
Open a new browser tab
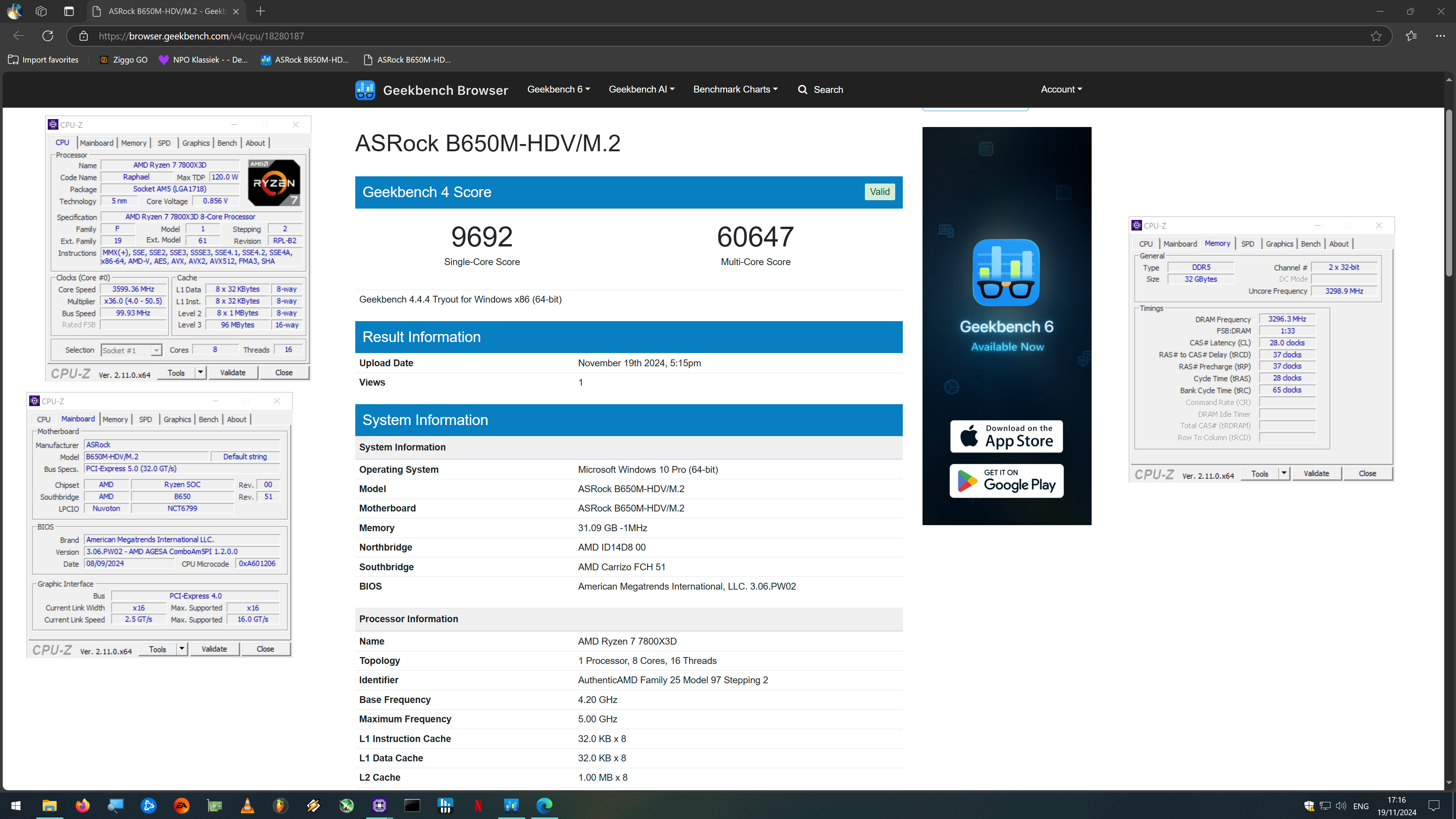[x=260, y=11]
